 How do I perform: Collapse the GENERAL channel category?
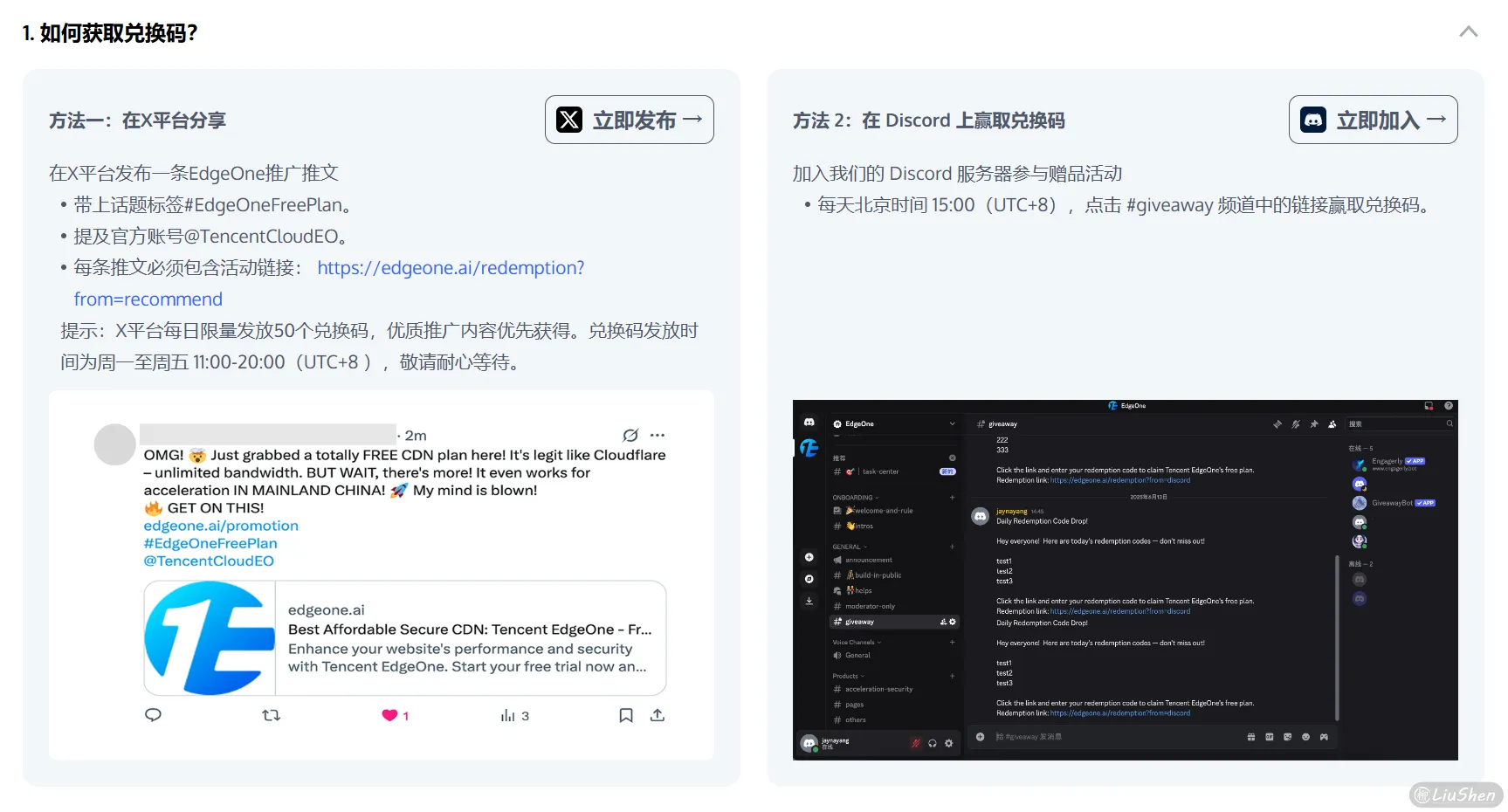pos(849,547)
